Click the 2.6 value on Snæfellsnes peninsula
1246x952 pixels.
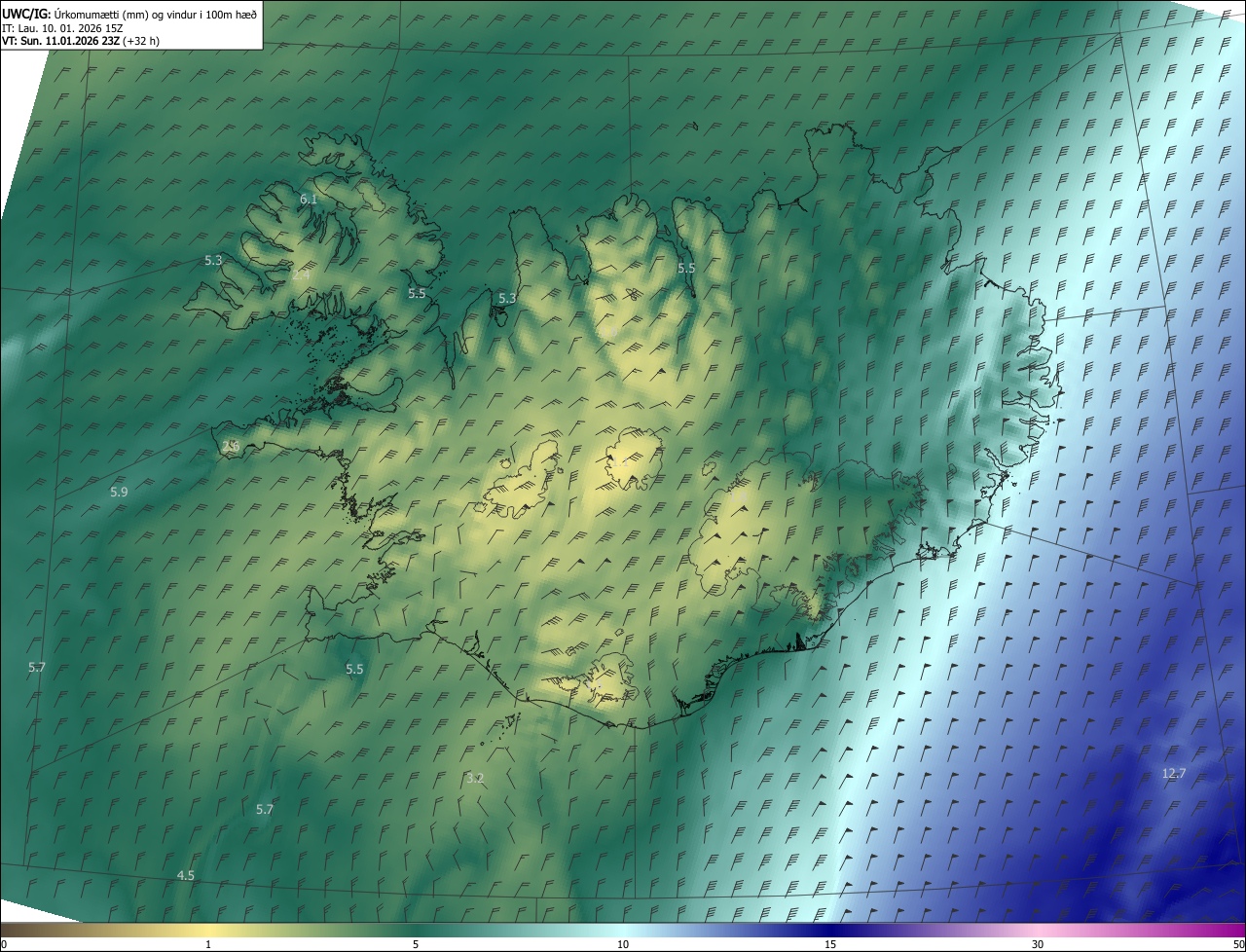231,447
